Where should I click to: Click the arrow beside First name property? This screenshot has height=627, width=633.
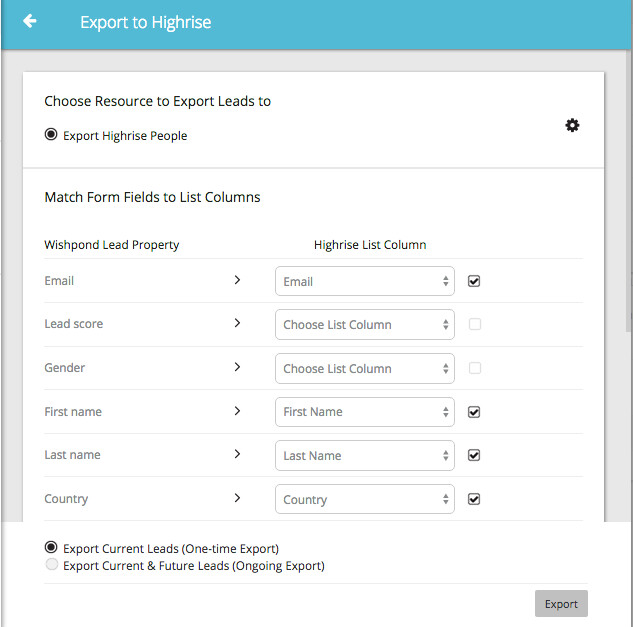point(237,411)
